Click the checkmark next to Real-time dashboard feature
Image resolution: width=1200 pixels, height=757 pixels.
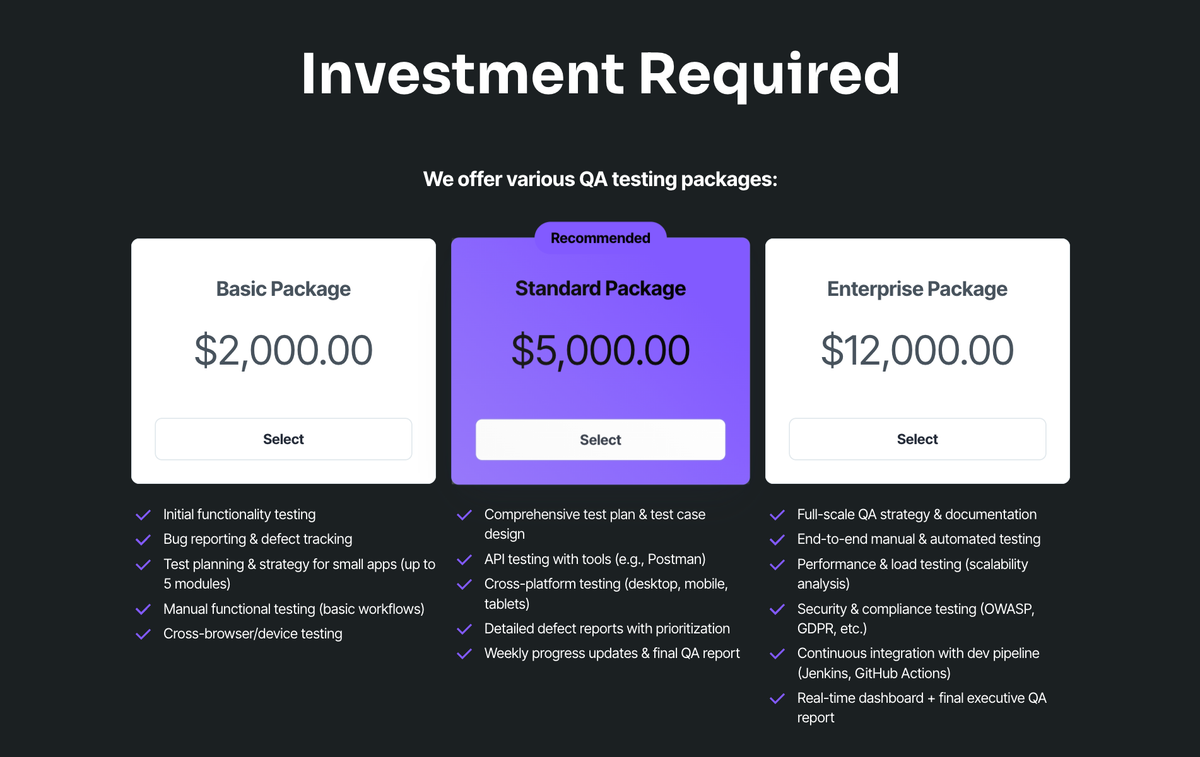777,698
